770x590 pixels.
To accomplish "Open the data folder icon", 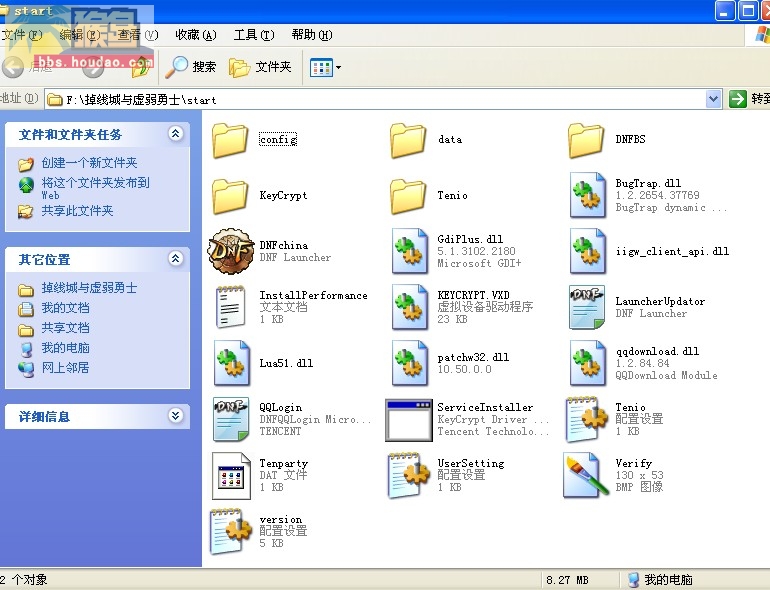I will click(x=408, y=140).
